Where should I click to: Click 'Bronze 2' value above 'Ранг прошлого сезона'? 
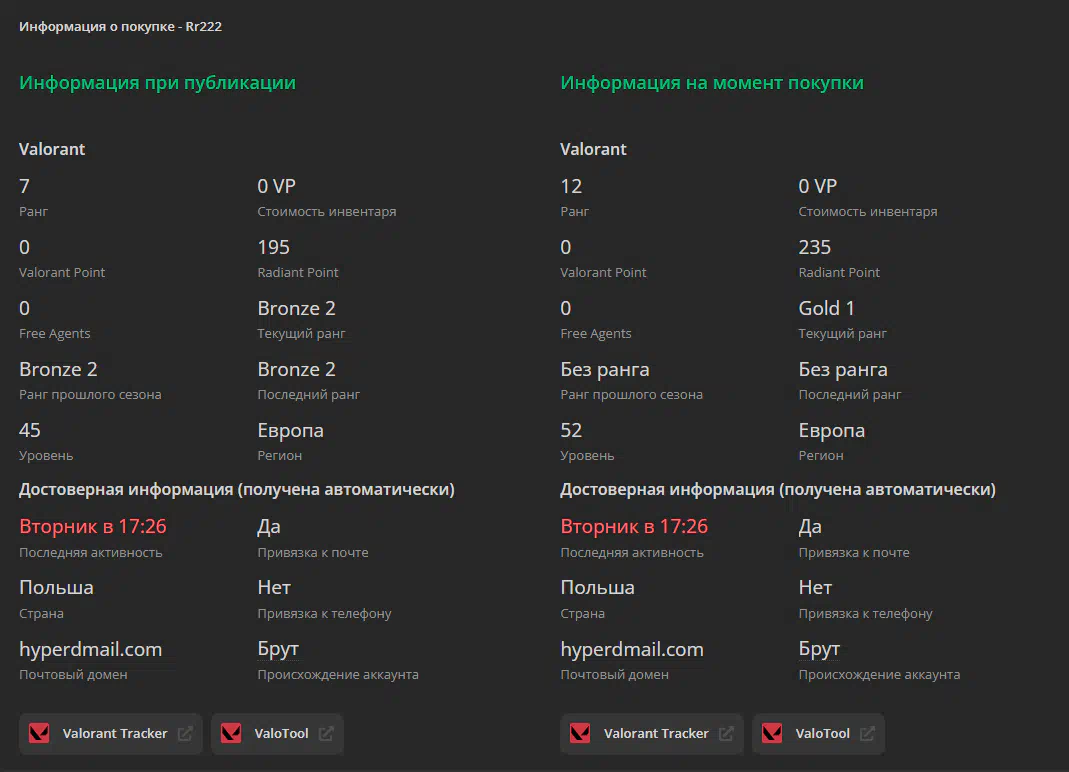(x=59, y=369)
